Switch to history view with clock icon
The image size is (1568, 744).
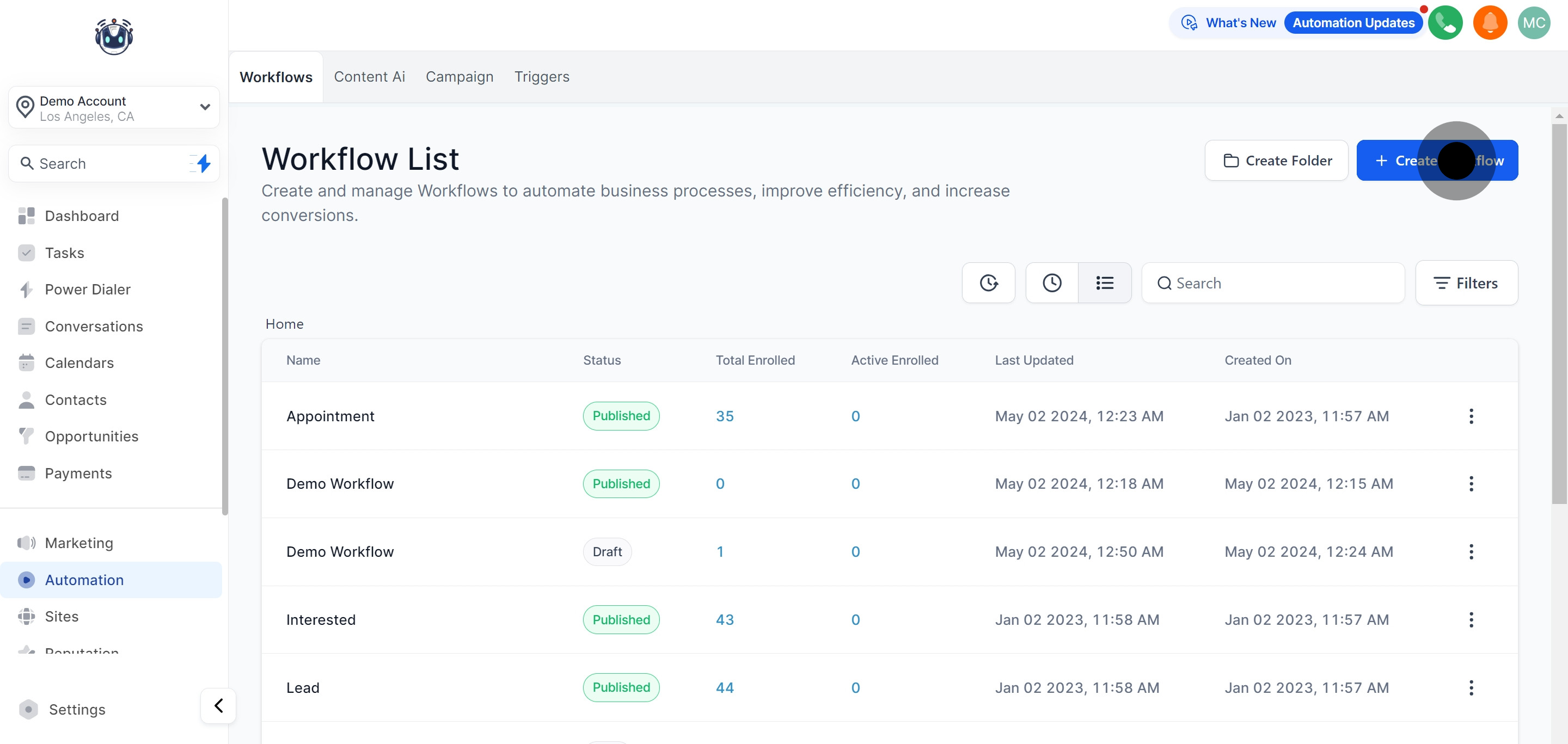pyautogui.click(x=1051, y=282)
